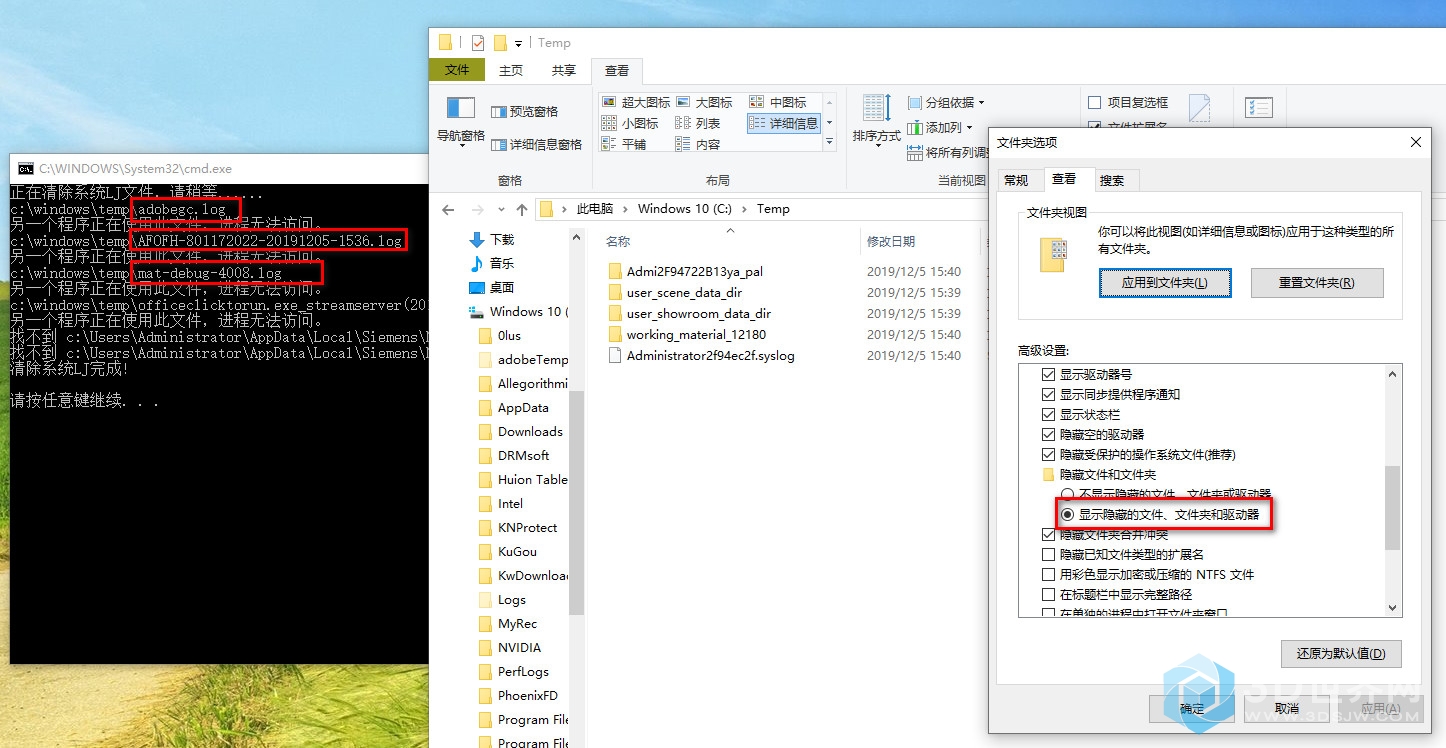Open Recent locations chevron beside Forward arrow
1446x748 pixels.
[500, 210]
